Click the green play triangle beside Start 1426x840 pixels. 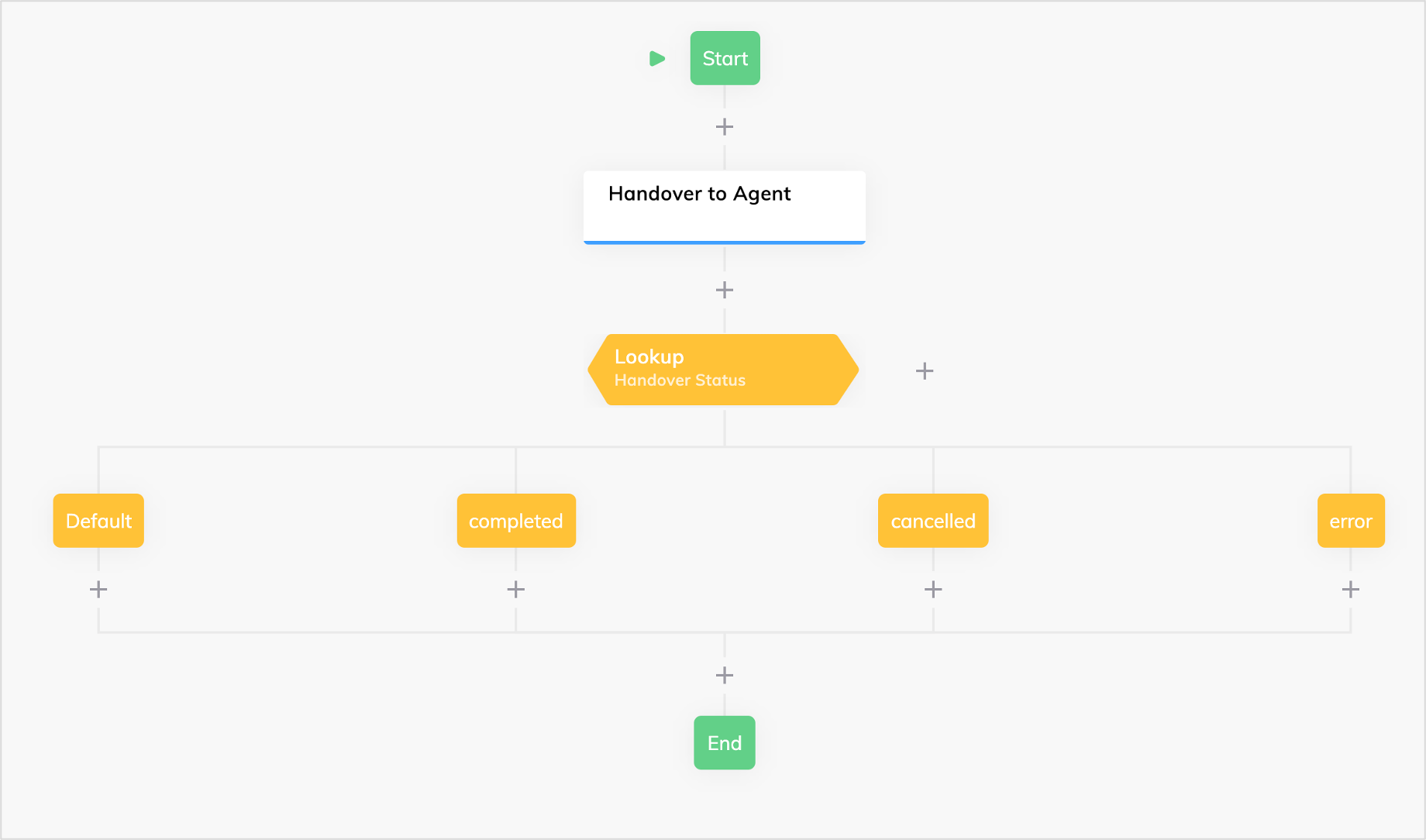[657, 59]
